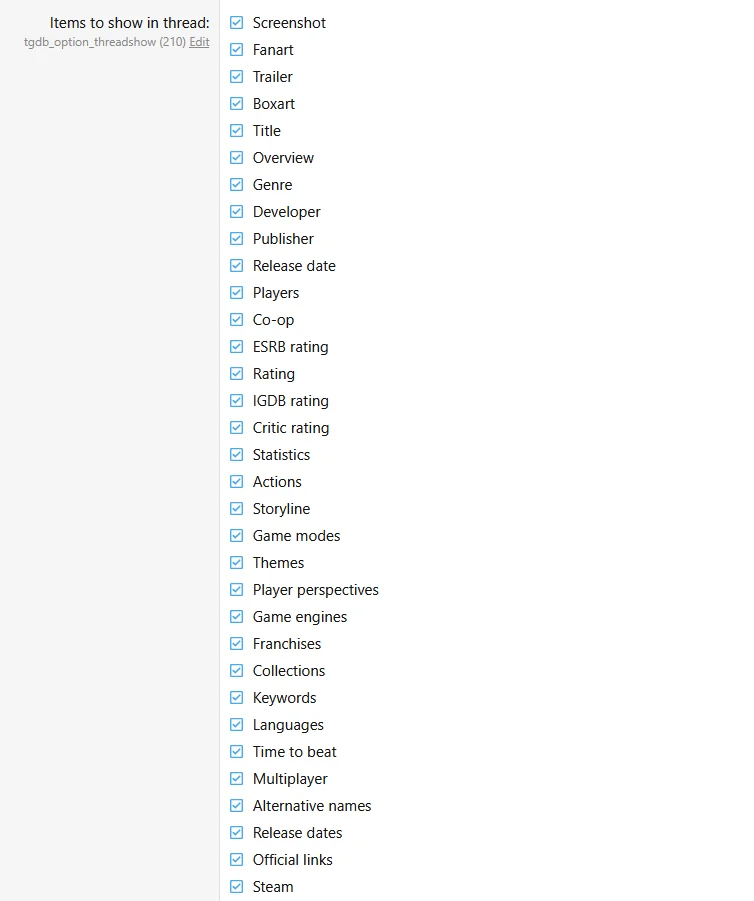This screenshot has height=901, width=754.
Task: Uncheck the Critic rating item
Action: [236, 428]
